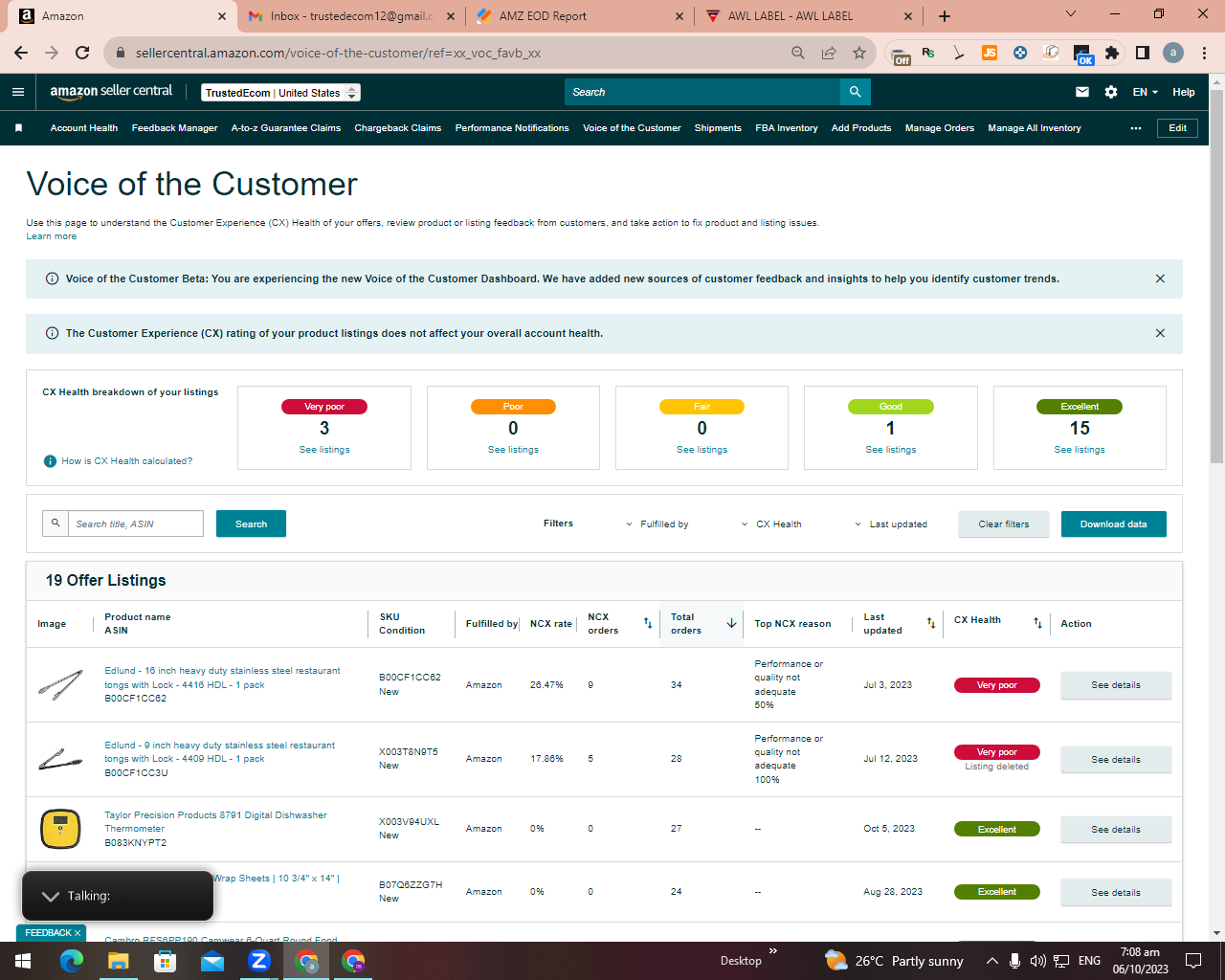See details for the 16 inch tongs listing
Viewport: 1225px width, 980px height.
point(1116,685)
